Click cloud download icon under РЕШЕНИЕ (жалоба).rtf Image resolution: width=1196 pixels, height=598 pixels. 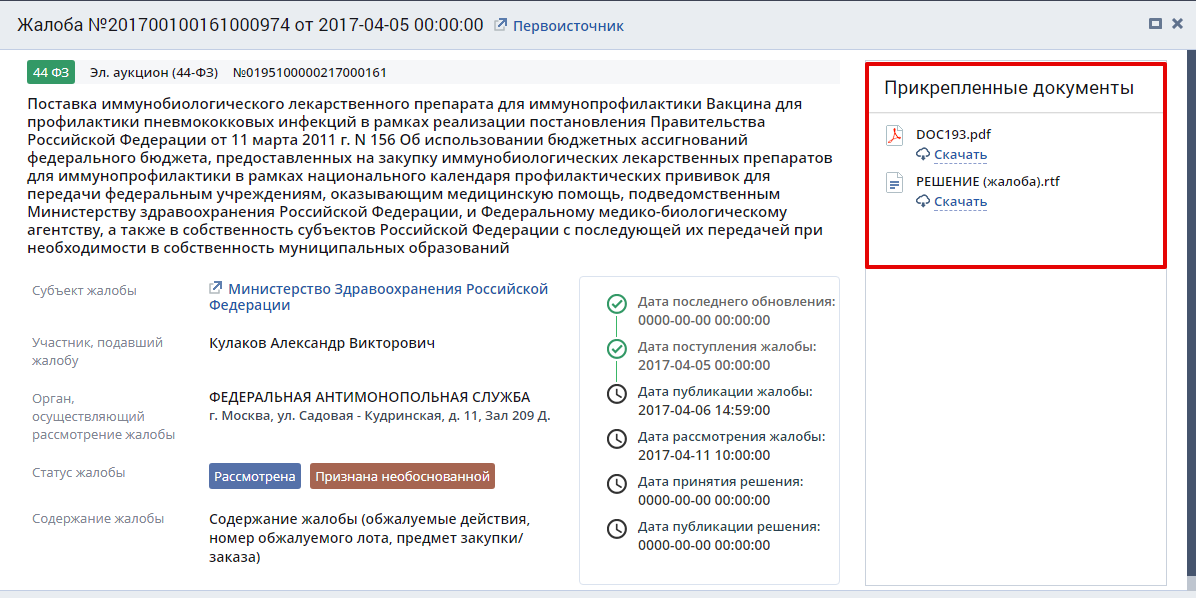tap(923, 202)
